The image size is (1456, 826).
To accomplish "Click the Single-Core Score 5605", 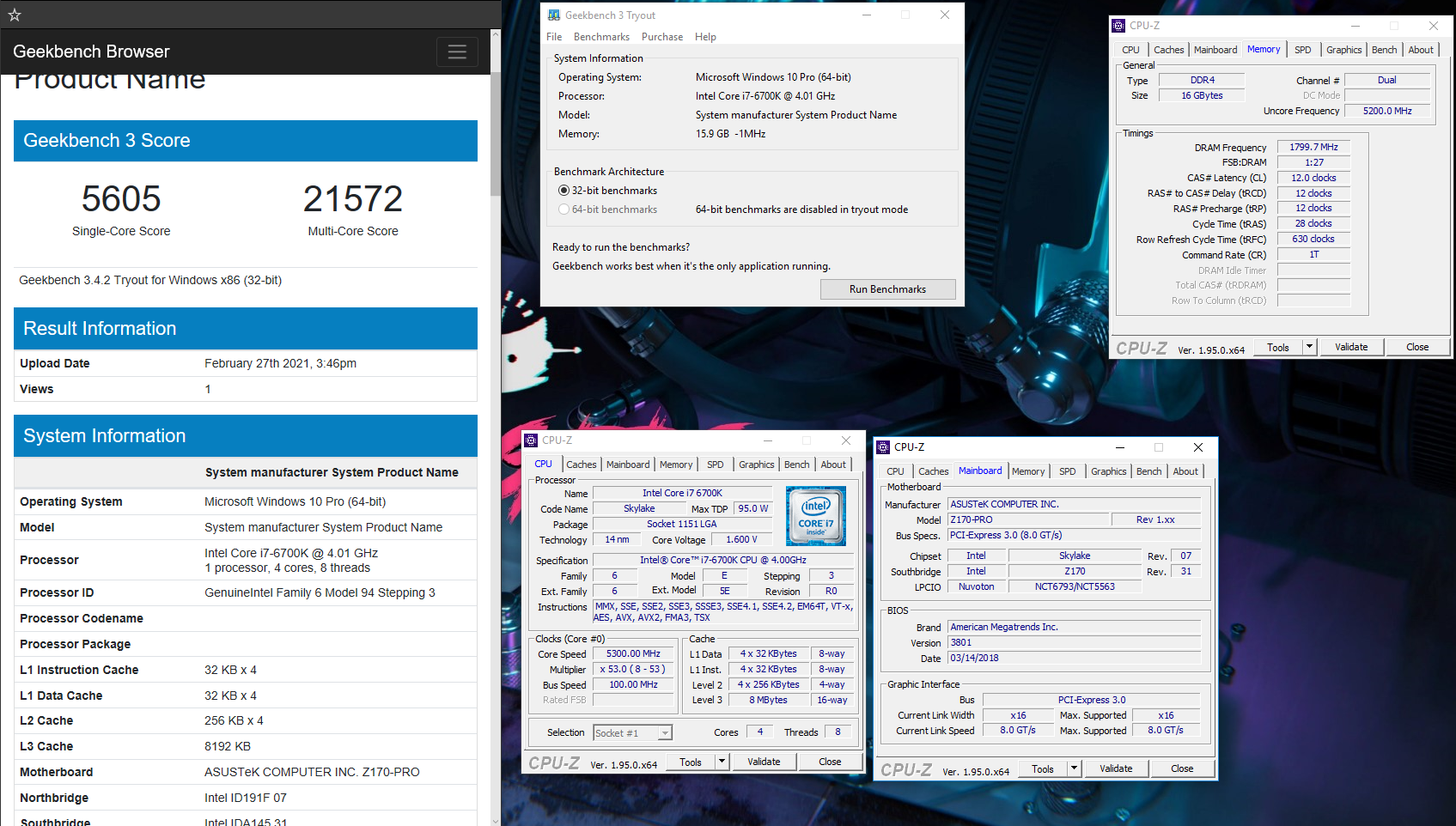I will click(121, 199).
